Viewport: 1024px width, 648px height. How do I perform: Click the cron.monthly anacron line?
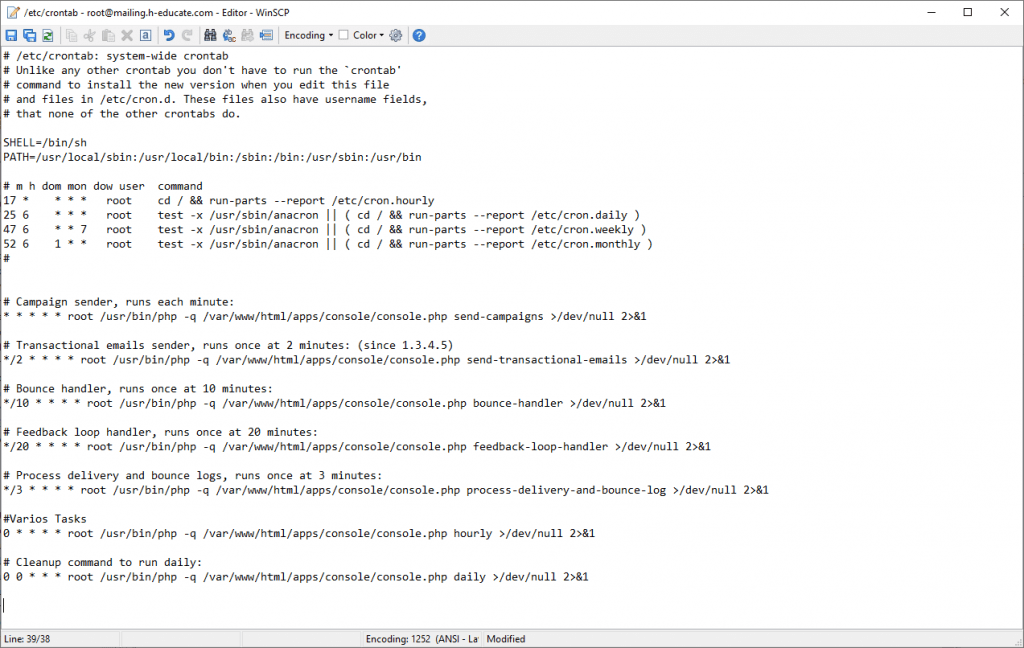click(x=328, y=244)
